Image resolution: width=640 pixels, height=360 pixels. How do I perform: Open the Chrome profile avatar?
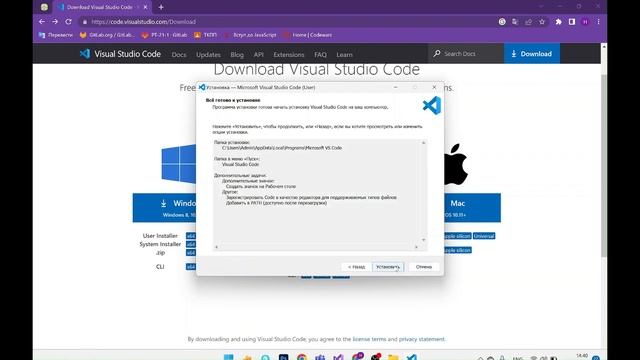(x=585, y=22)
